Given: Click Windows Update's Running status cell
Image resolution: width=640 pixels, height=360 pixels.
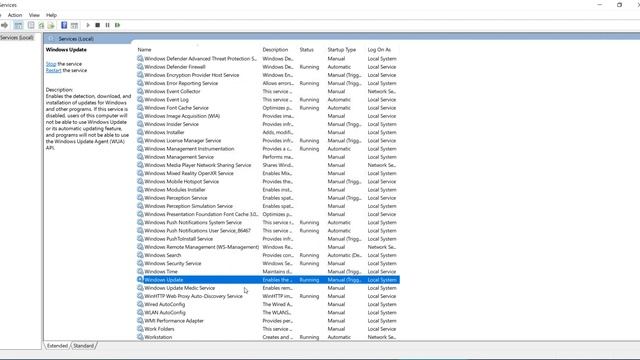Looking at the screenshot, I should [309, 280].
